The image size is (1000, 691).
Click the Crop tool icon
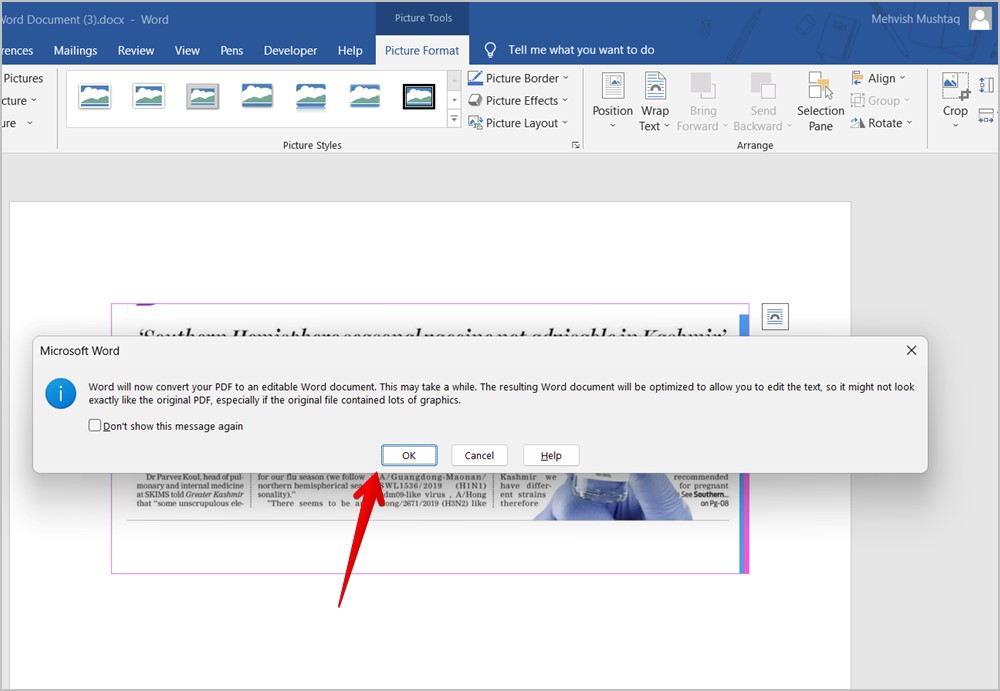pyautogui.click(x=955, y=86)
